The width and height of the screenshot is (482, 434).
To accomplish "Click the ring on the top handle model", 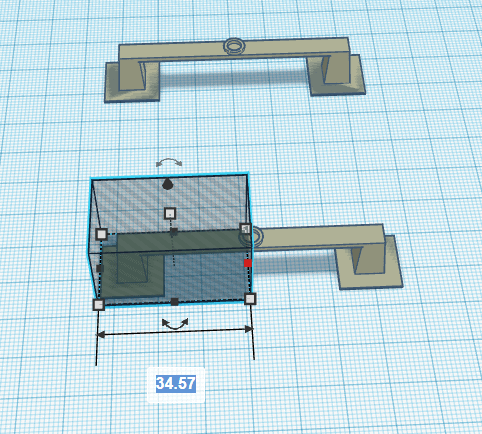I will 234,46.
